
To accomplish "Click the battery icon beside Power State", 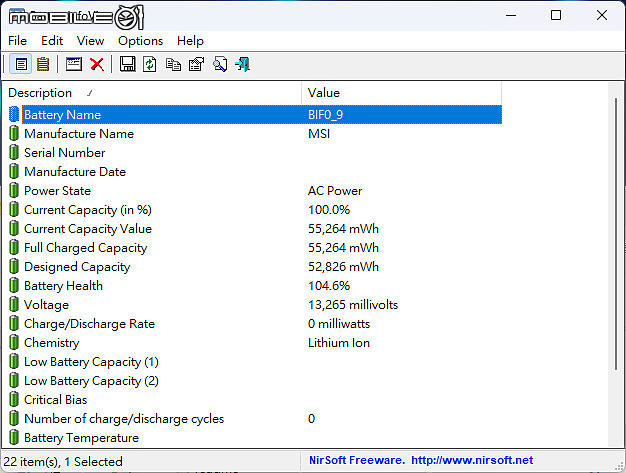I will click(14, 190).
